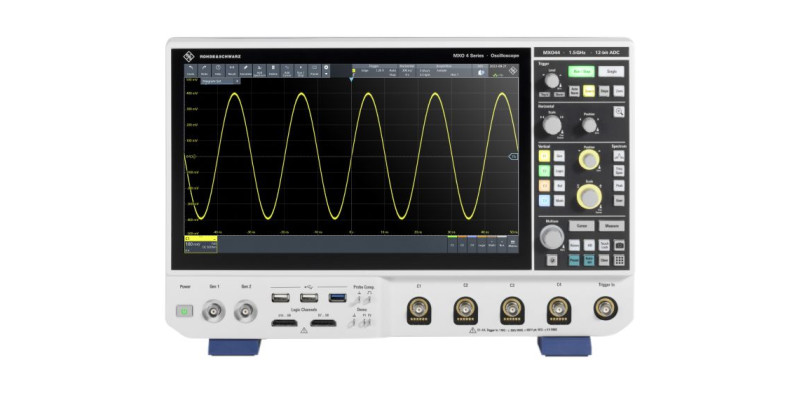The width and height of the screenshot is (800, 400).
Task: Tap the Undo icon in toolbar
Action: click(x=190, y=69)
